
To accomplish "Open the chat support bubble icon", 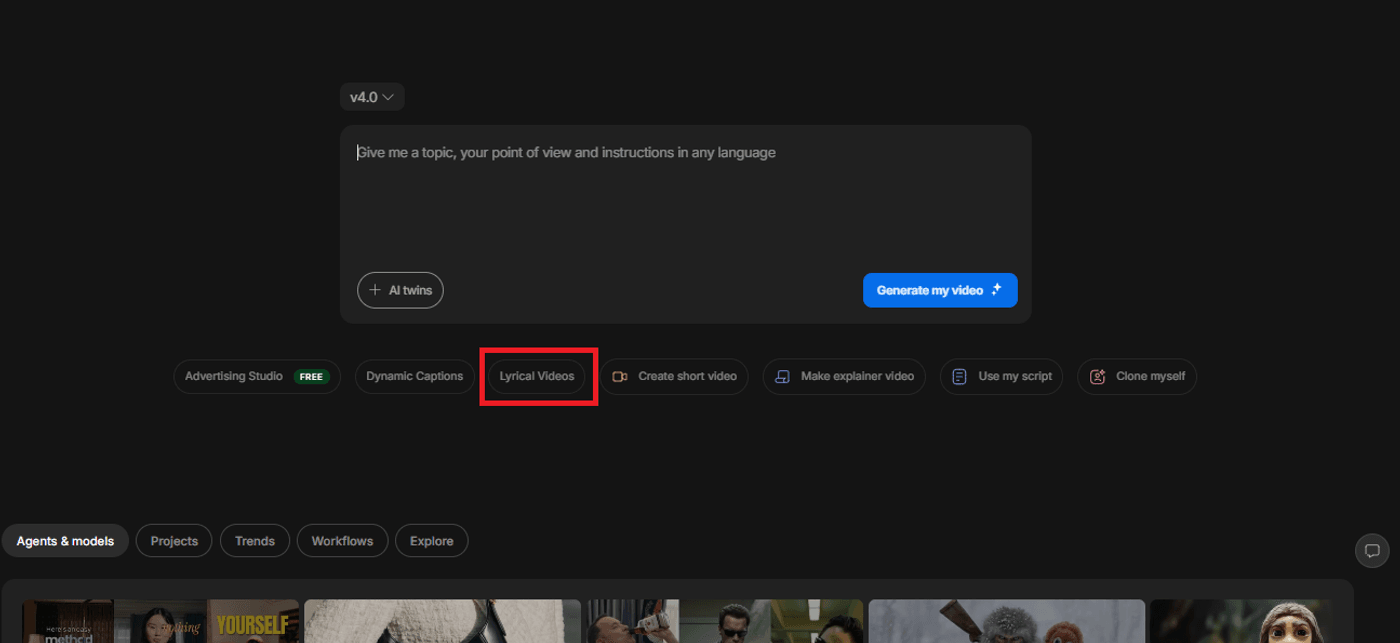I will pos(1372,550).
